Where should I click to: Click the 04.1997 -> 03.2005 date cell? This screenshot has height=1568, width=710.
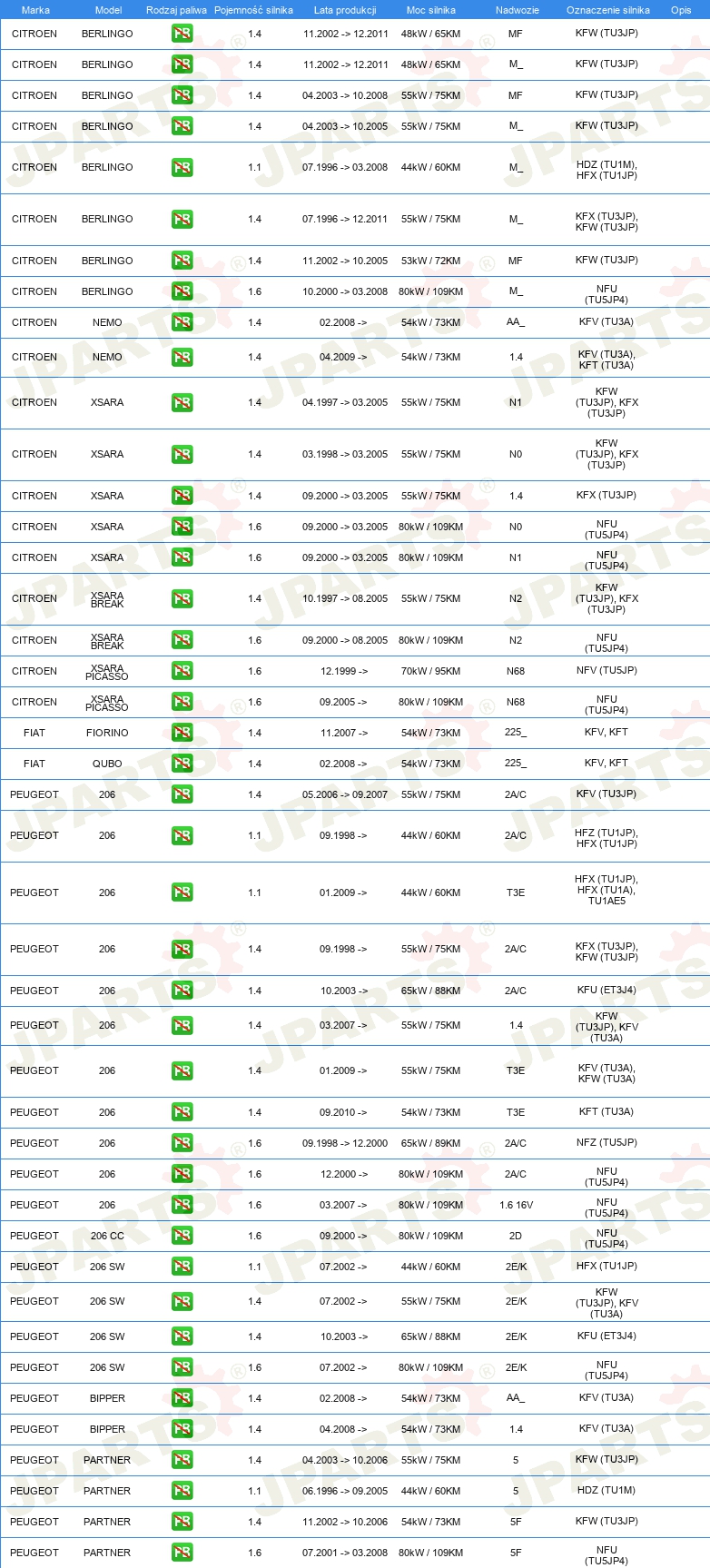tap(345, 402)
